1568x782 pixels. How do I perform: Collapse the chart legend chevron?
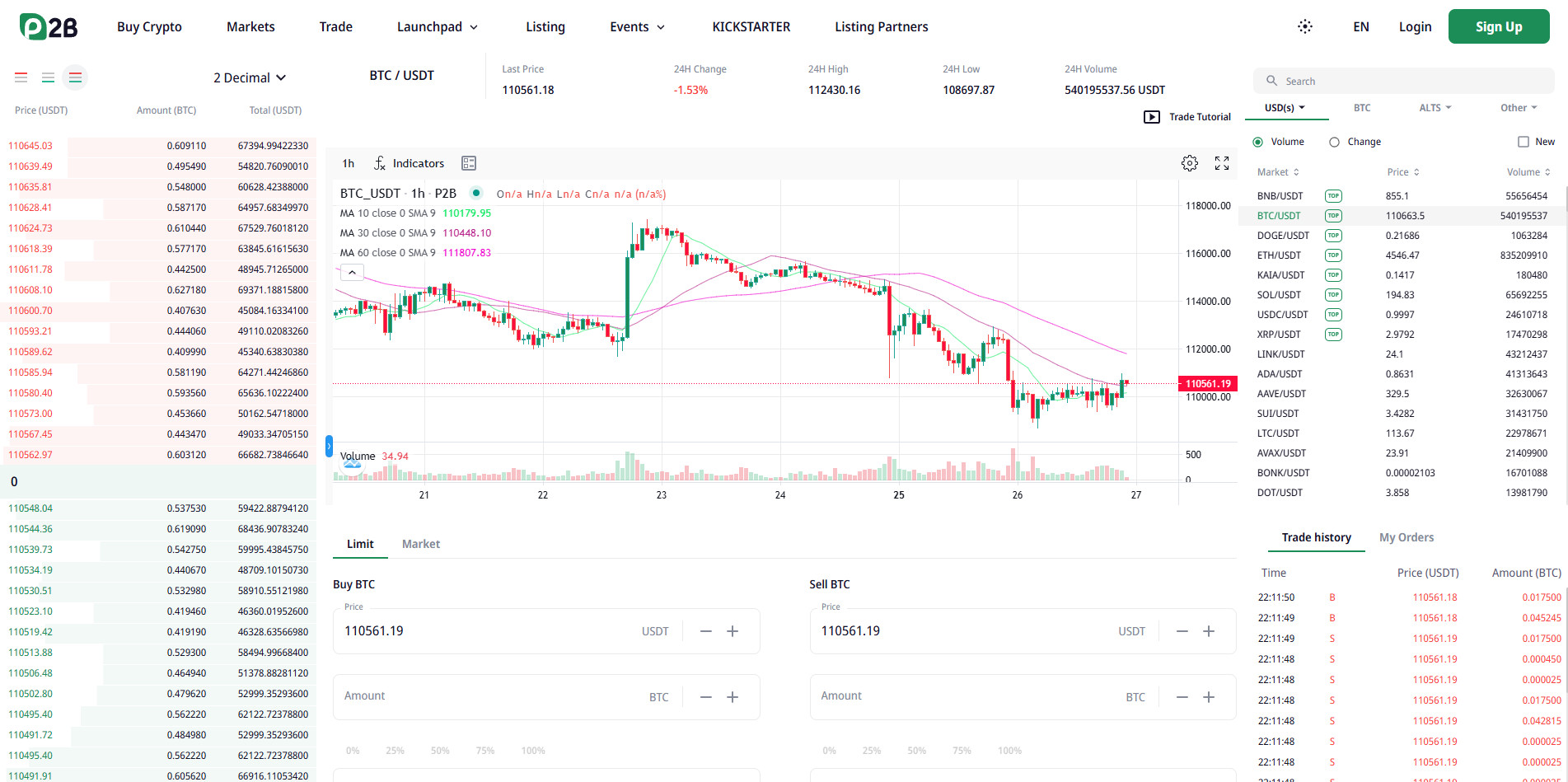(x=352, y=272)
